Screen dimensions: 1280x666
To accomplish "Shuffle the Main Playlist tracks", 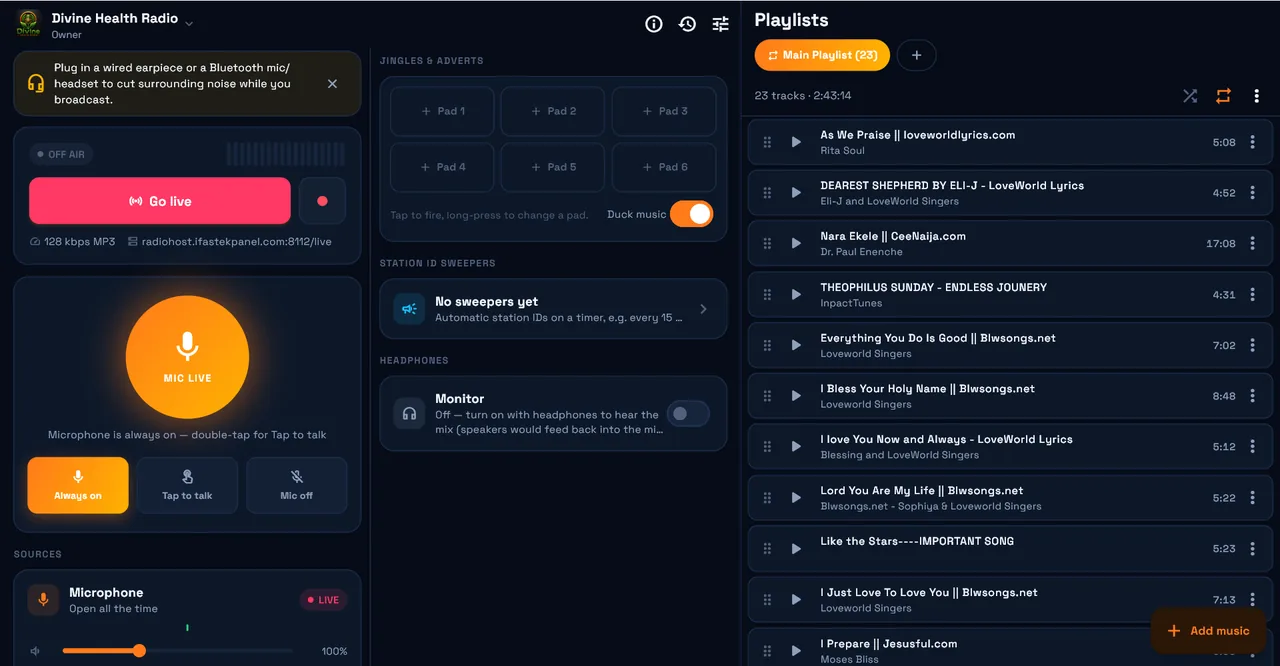I will [x=1190, y=96].
